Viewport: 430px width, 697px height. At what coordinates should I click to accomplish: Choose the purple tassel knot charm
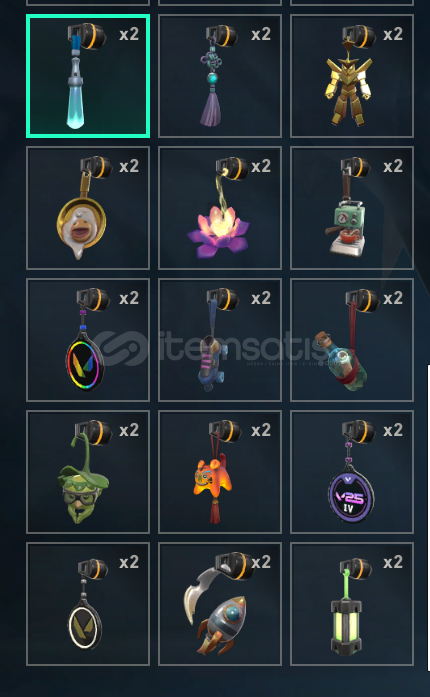220,76
